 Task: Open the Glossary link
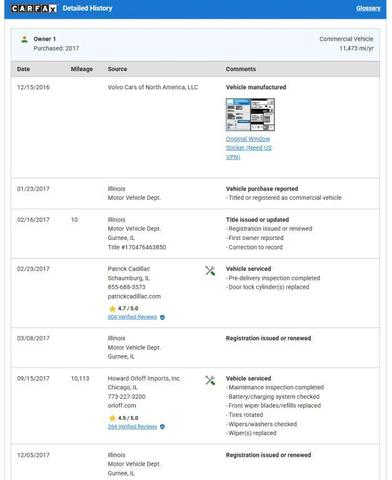368,8
